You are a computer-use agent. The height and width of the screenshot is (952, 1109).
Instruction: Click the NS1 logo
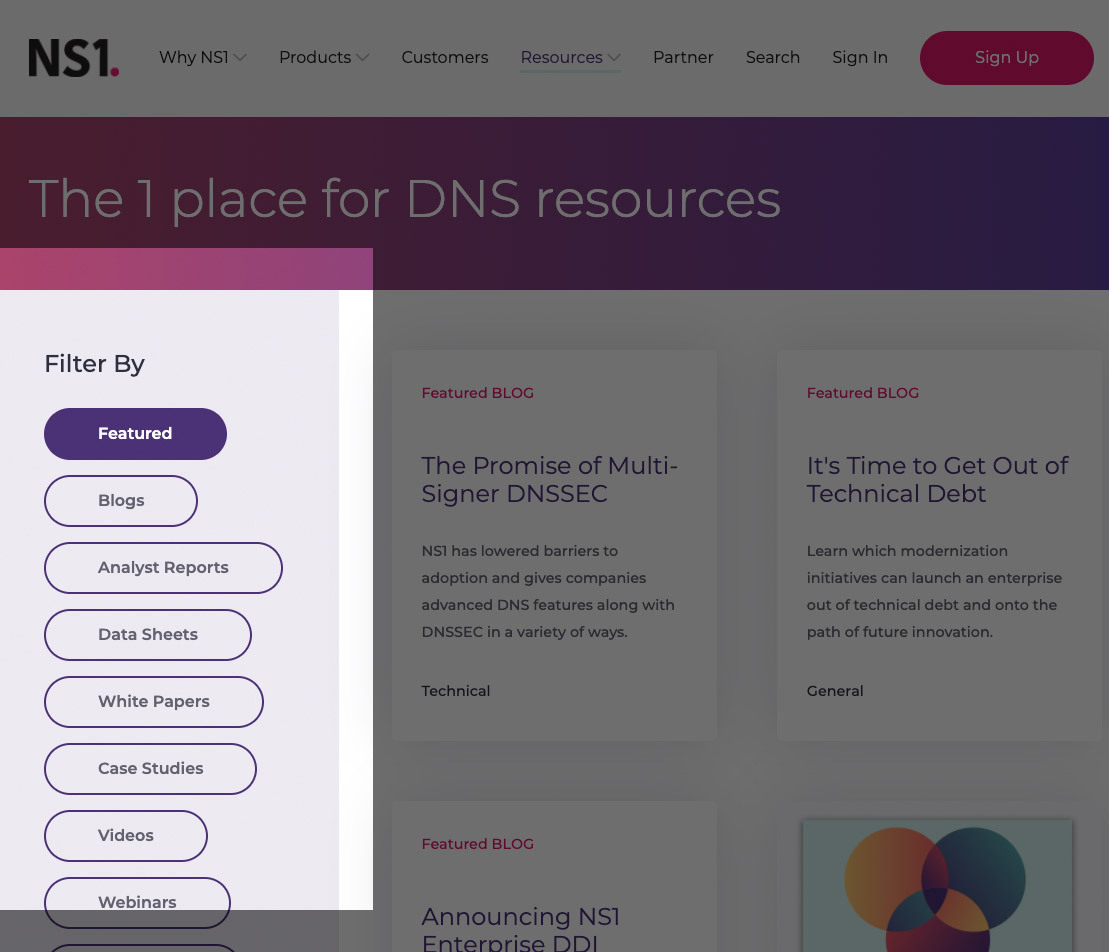click(73, 57)
